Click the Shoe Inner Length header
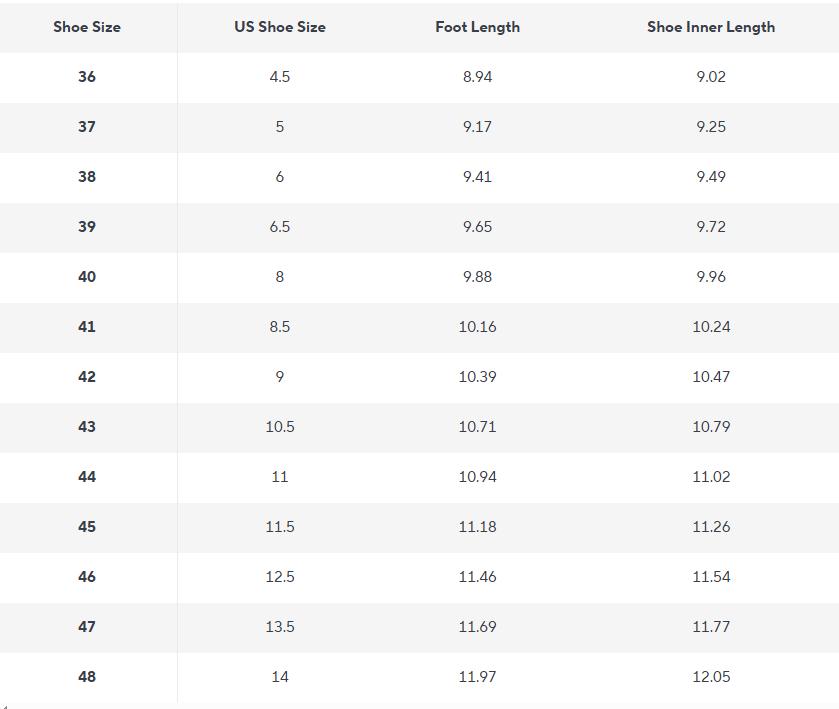Viewport: 839px width, 709px height. click(710, 27)
